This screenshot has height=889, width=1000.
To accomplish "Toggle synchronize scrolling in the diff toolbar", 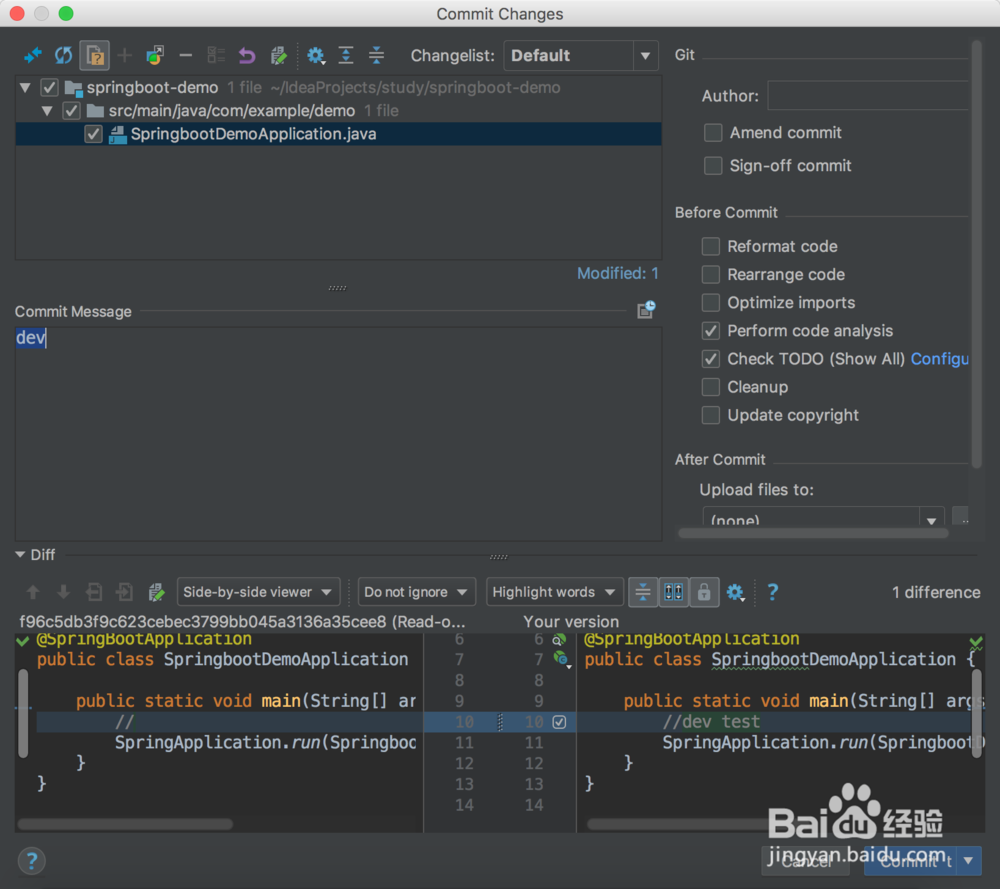I will point(673,592).
